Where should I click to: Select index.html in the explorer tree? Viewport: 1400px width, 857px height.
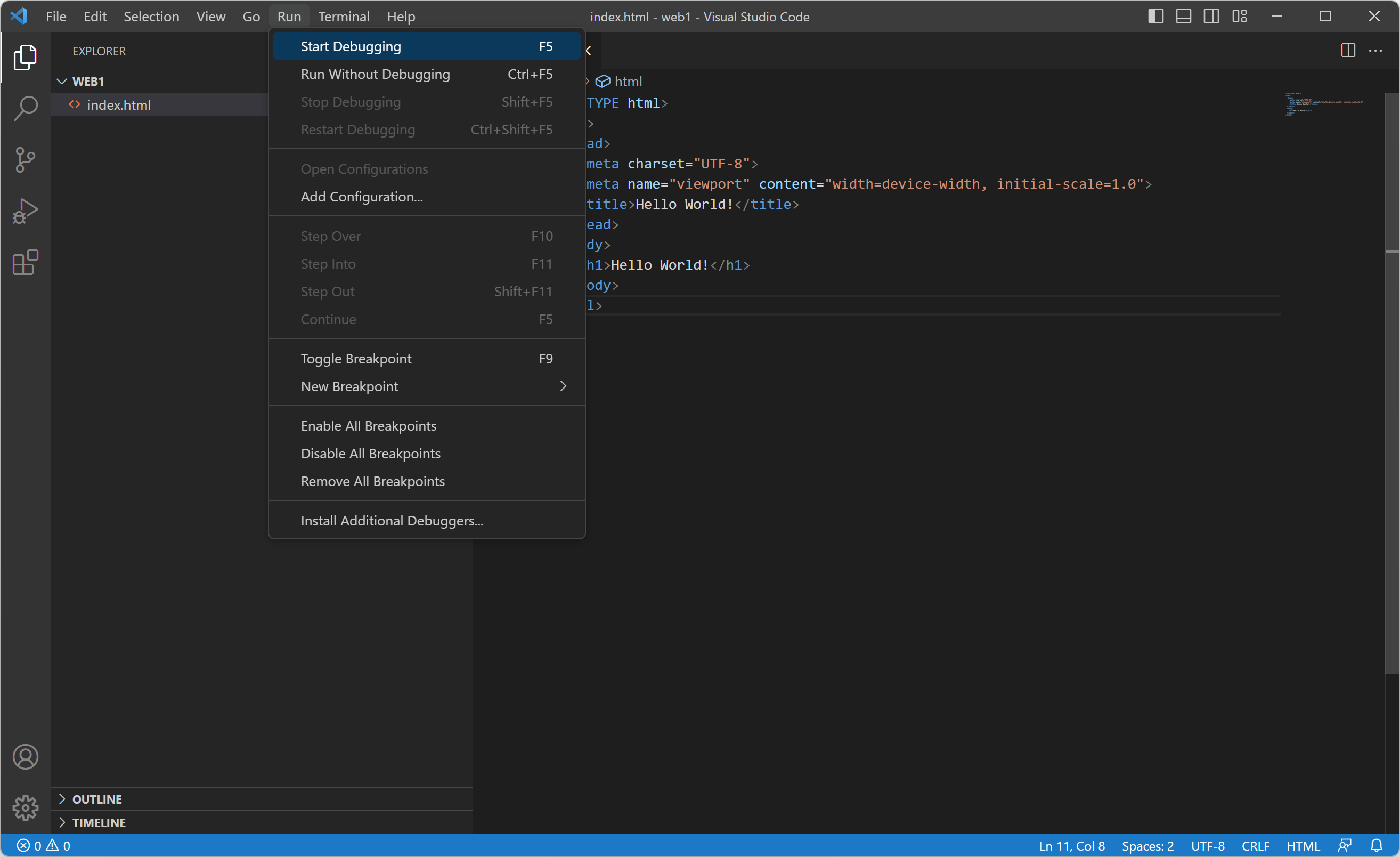(x=119, y=105)
